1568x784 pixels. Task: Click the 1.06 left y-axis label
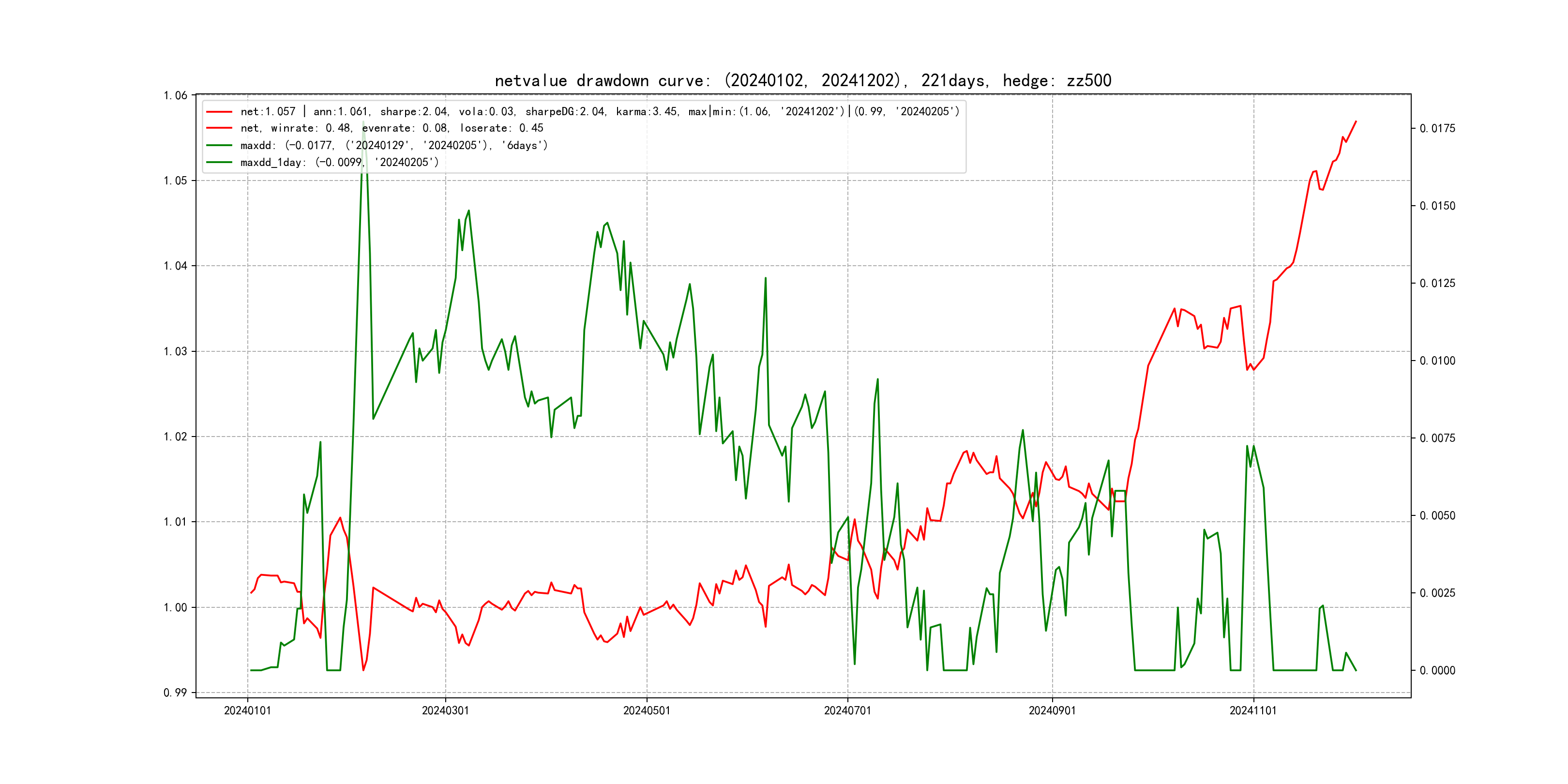pos(175,95)
